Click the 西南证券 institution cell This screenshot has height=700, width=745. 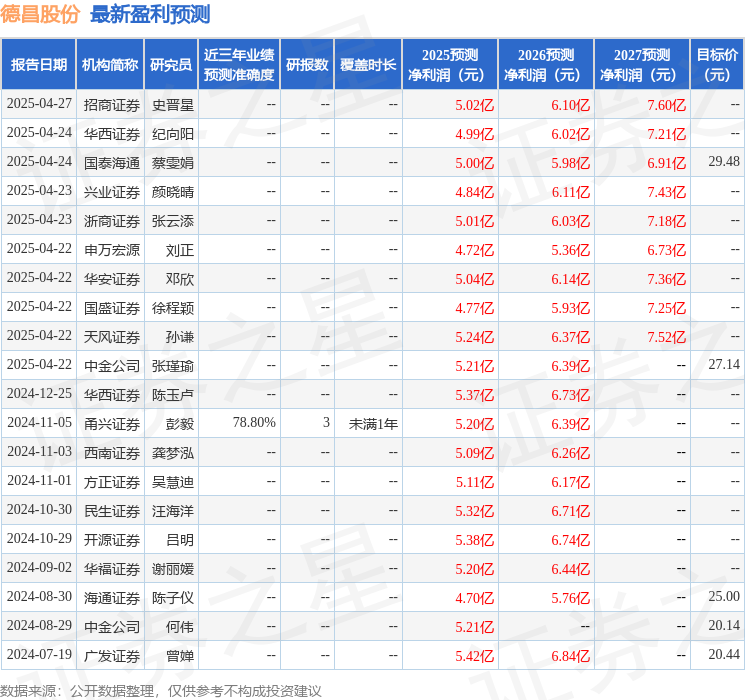pyautogui.click(x=112, y=453)
